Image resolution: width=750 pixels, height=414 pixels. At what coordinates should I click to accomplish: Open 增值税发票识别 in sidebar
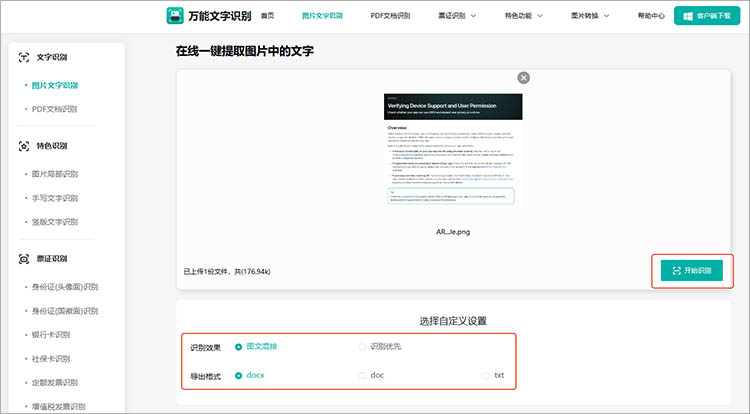(x=58, y=406)
